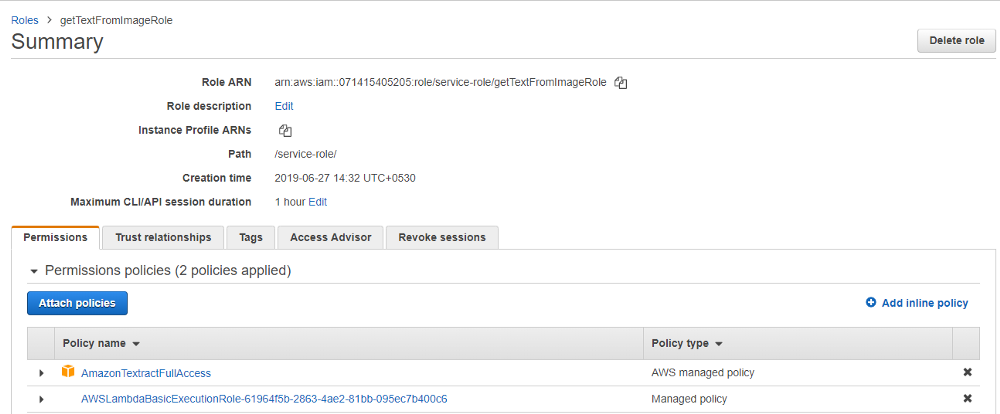Click the plus icon for inline policy
The width and height of the screenshot is (1000, 414).
pyautogui.click(x=871, y=303)
